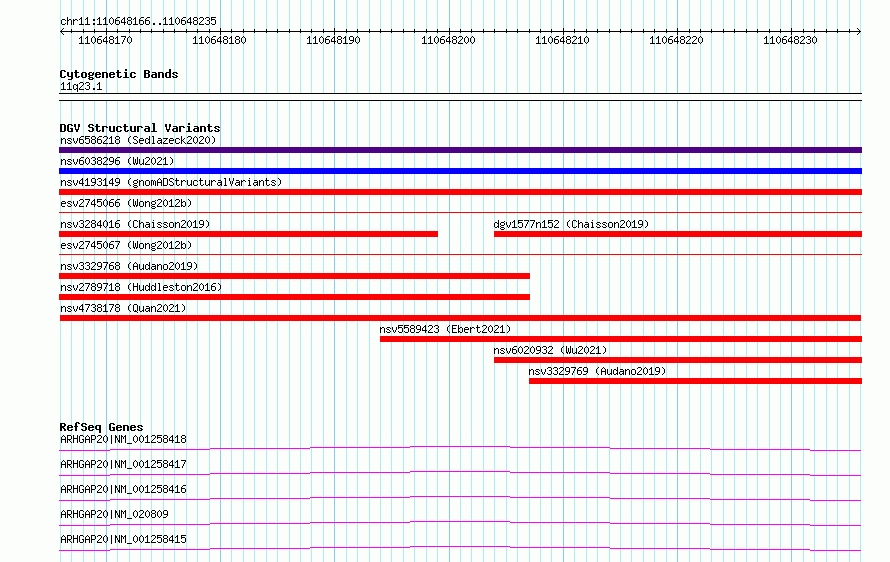This screenshot has width=890, height=562.
Task: Open ARHGAP20|NM_001258417 transcript
Action: click(123, 464)
